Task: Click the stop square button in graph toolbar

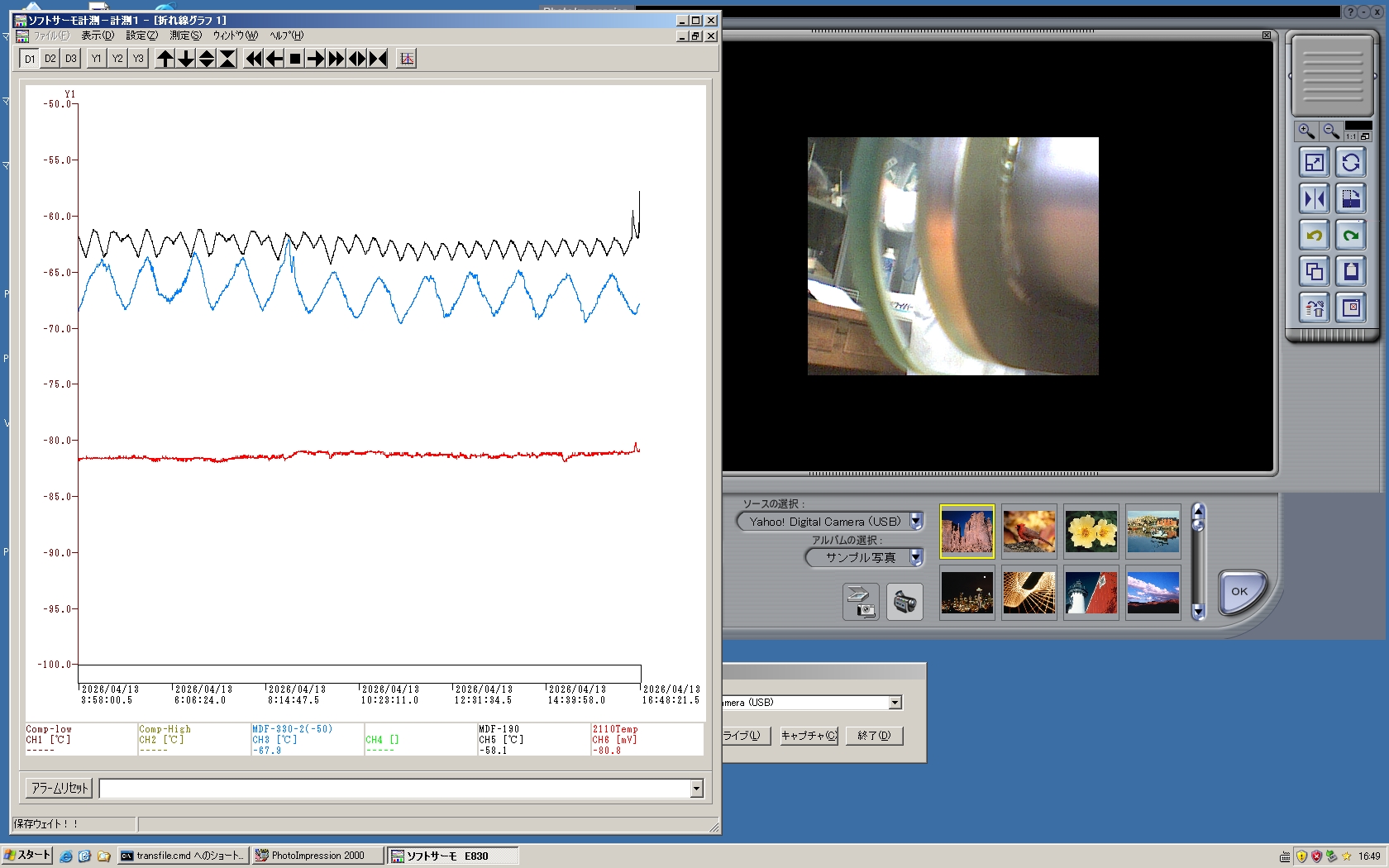Action: point(295,59)
